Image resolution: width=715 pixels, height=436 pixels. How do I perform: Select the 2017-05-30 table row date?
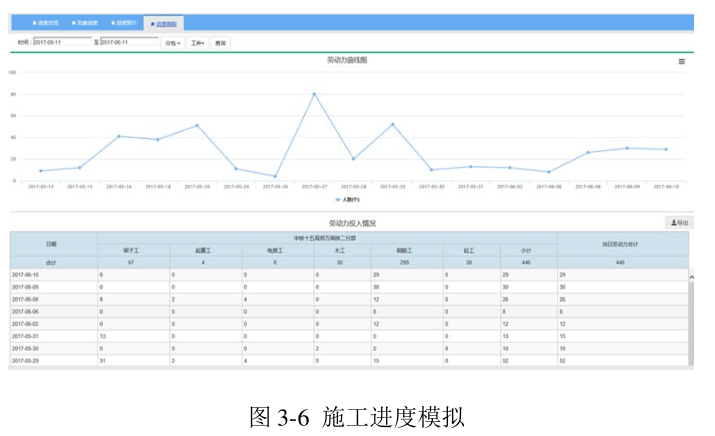click(26, 348)
